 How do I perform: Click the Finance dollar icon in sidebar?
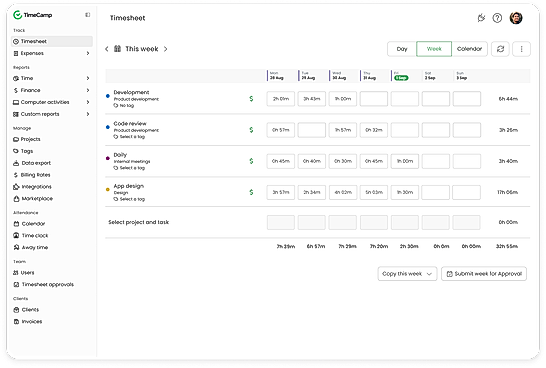(16, 90)
